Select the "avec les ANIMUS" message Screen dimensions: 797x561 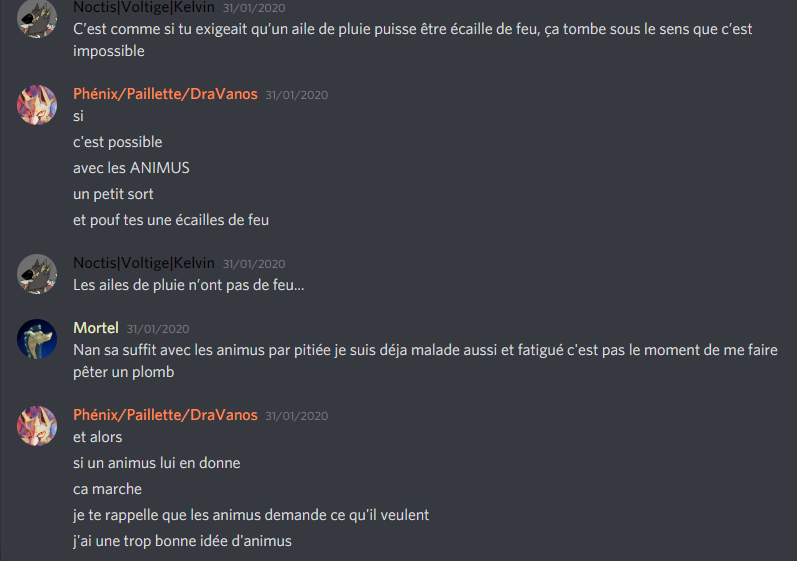(x=131, y=168)
